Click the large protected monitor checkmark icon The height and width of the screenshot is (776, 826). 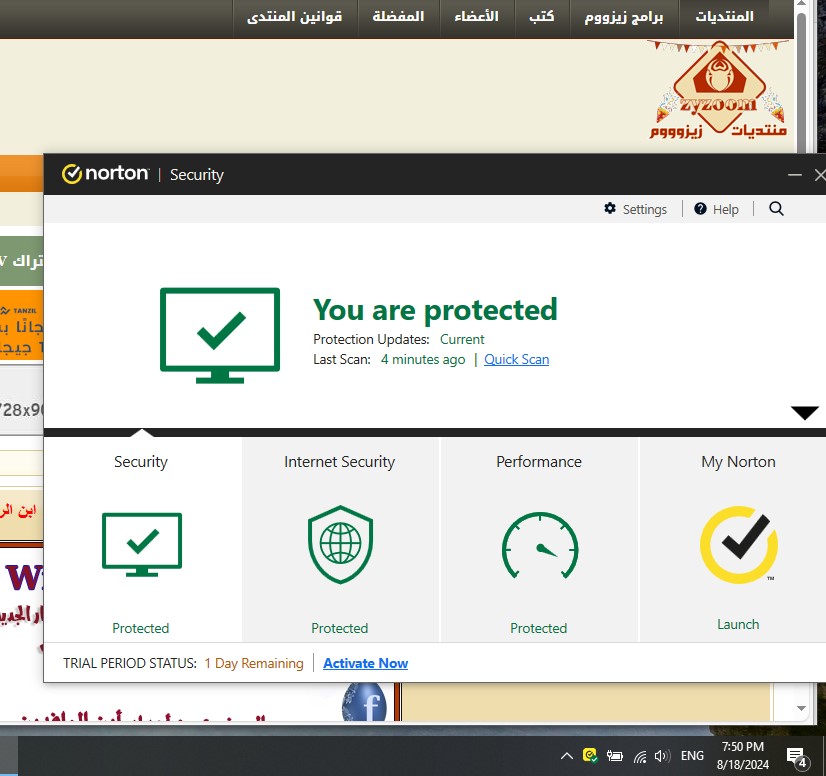[220, 335]
